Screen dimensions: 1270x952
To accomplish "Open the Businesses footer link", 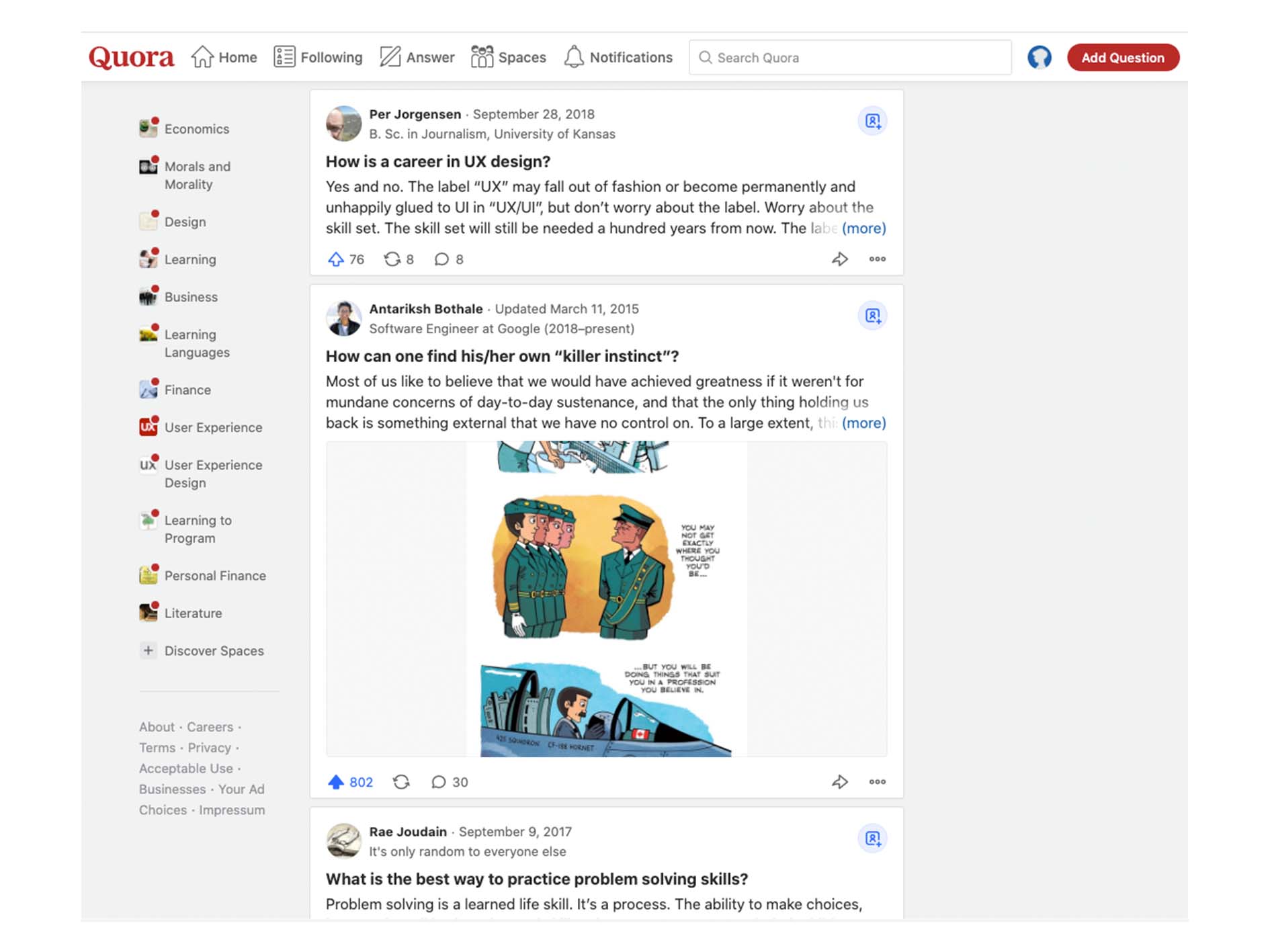I will (172, 789).
